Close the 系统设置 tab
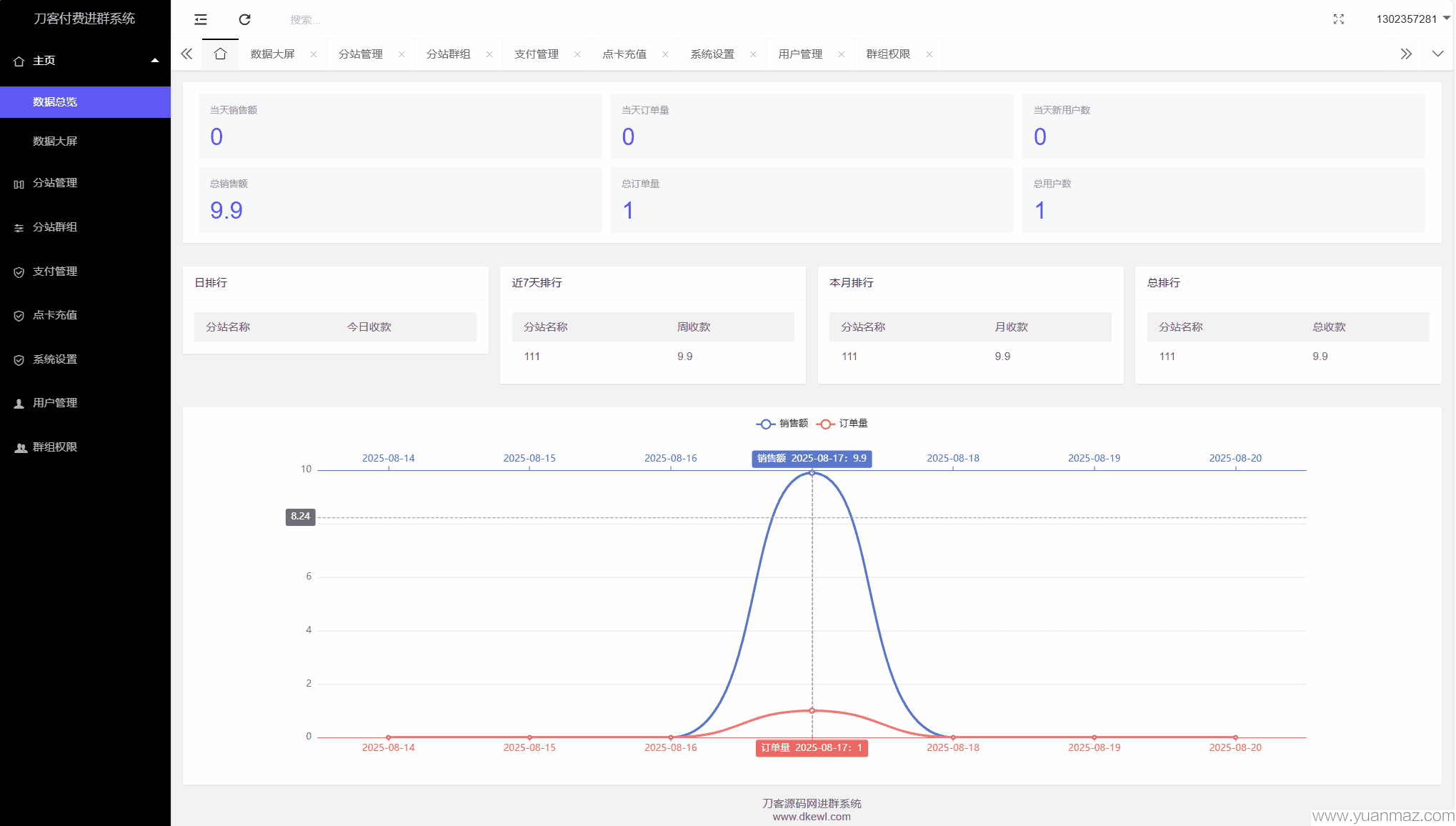1456x826 pixels. (x=753, y=54)
